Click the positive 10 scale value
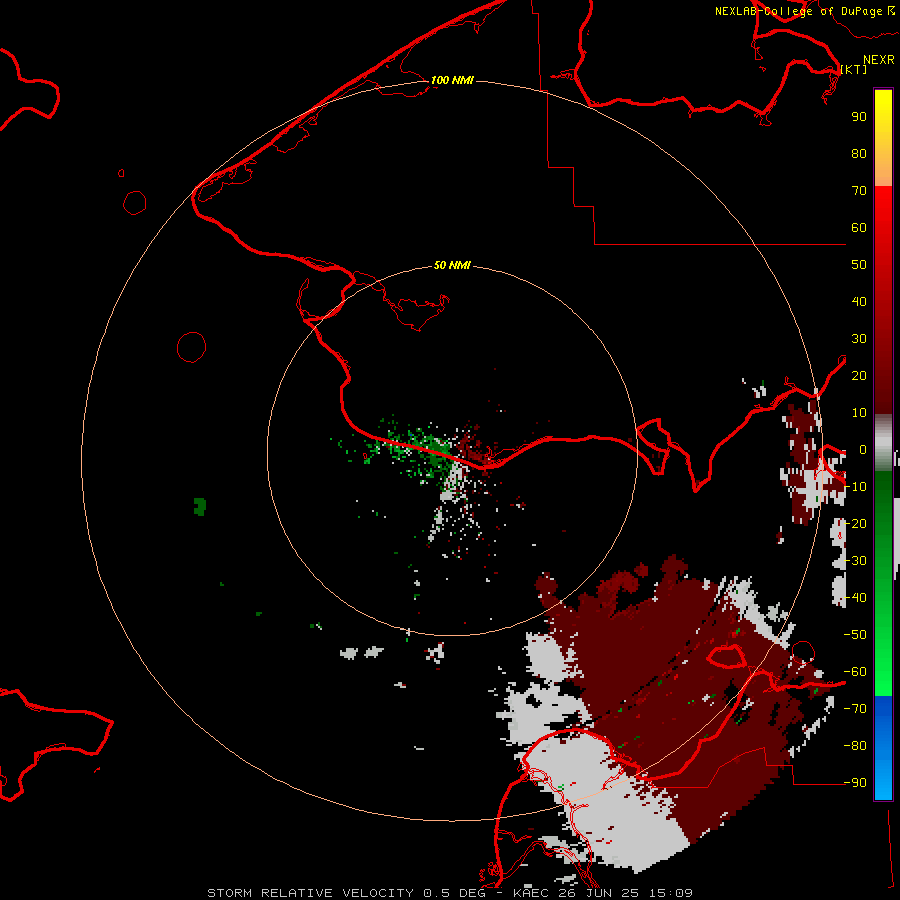The height and width of the screenshot is (900, 900). click(x=859, y=413)
